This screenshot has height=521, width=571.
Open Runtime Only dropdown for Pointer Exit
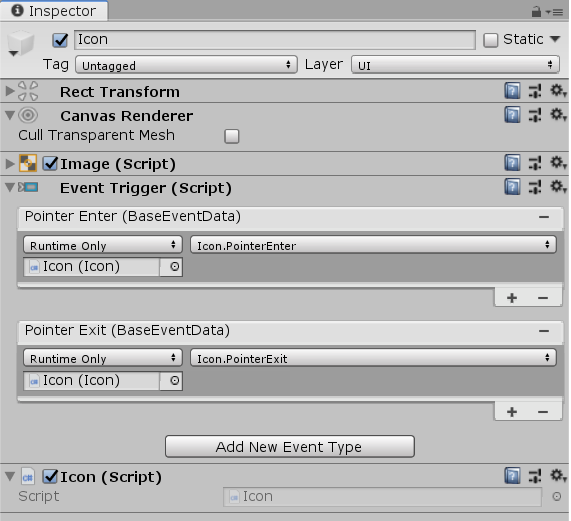[103, 358]
